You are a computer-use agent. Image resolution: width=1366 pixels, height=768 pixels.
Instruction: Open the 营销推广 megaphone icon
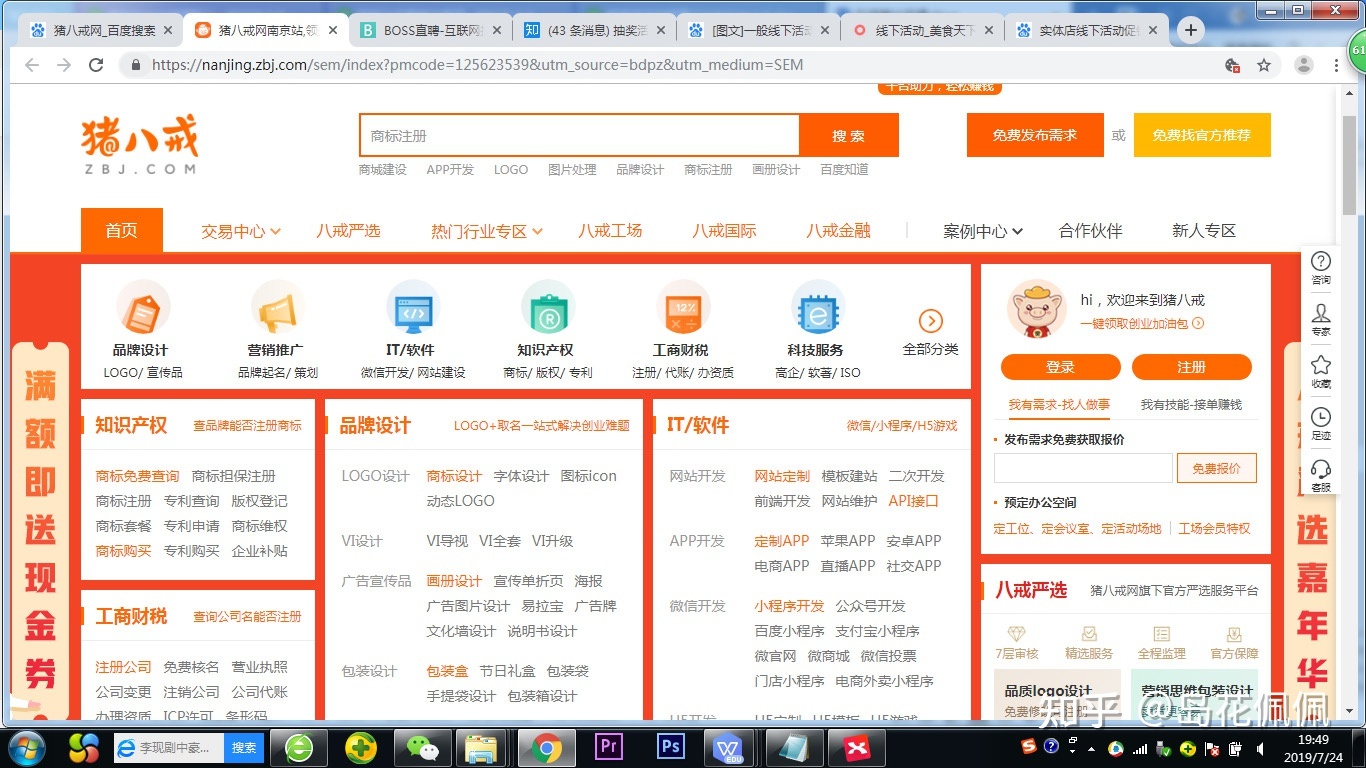point(277,308)
